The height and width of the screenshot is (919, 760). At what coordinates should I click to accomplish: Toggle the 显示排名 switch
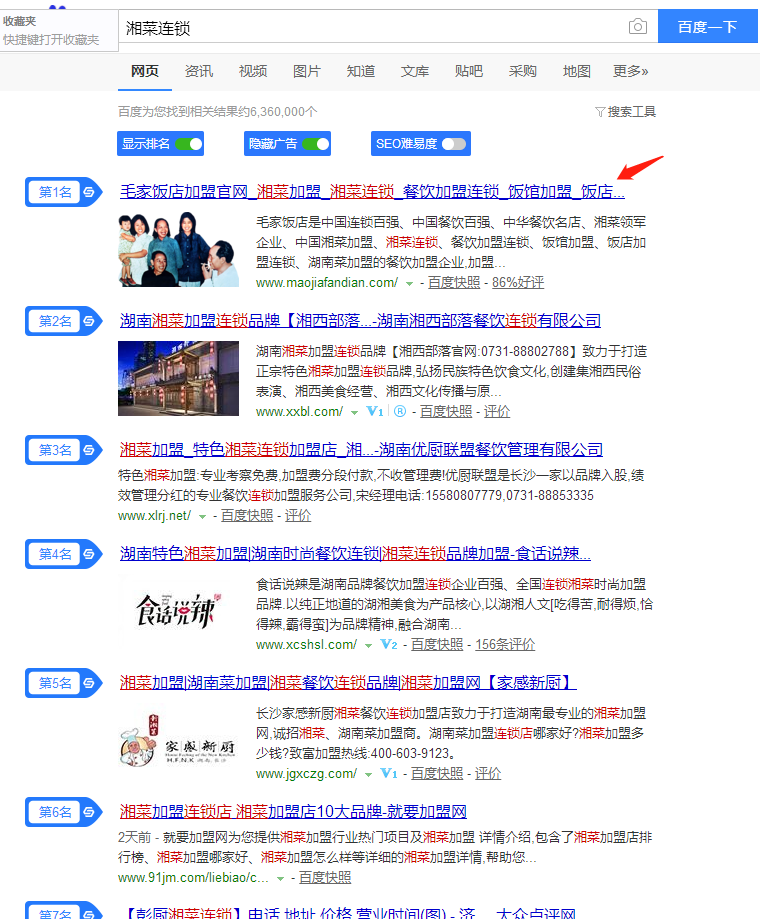189,144
